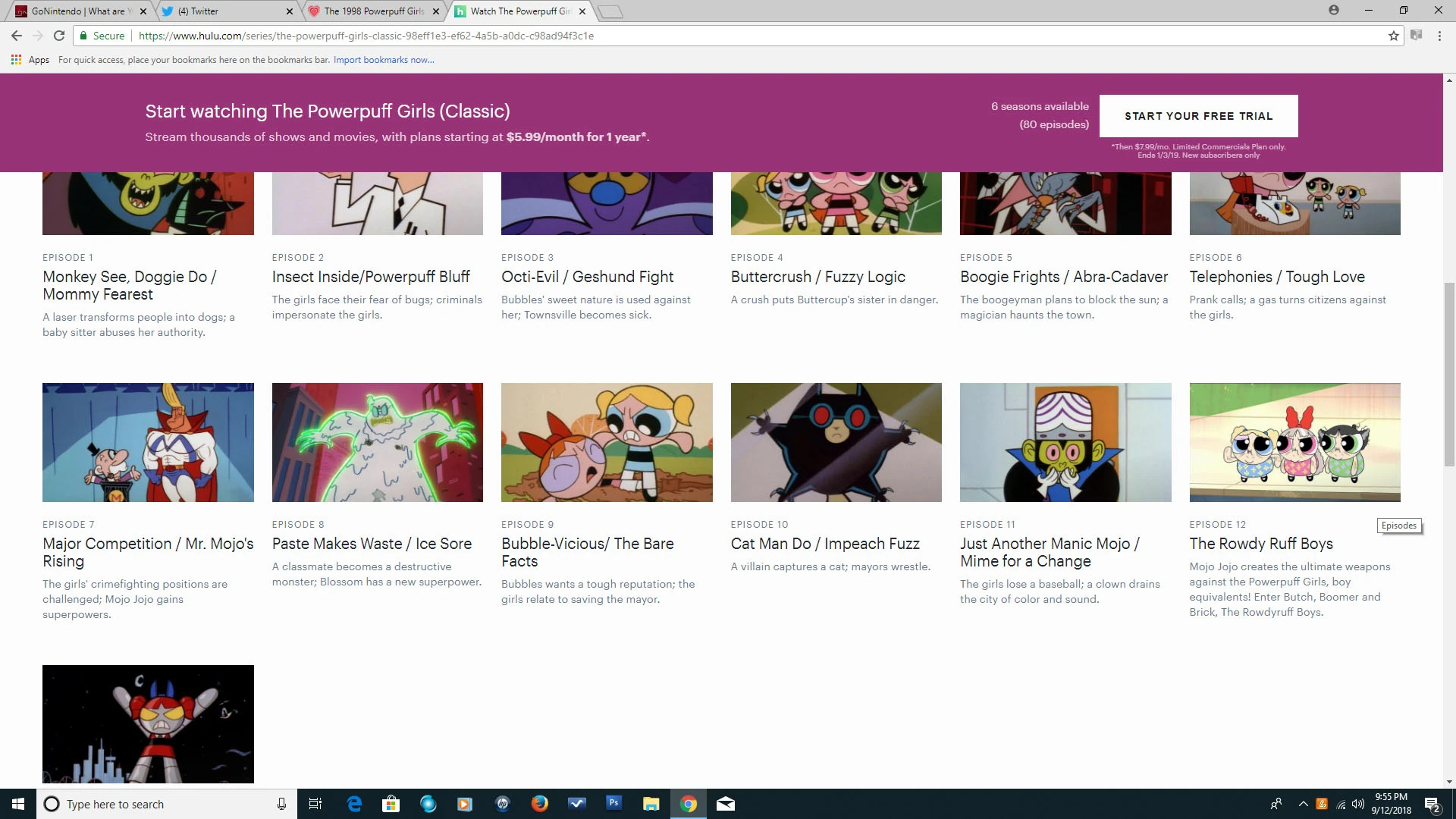The width and height of the screenshot is (1456, 819).
Task: Close the 1998 Powerpuff Girls tab
Action: click(435, 11)
